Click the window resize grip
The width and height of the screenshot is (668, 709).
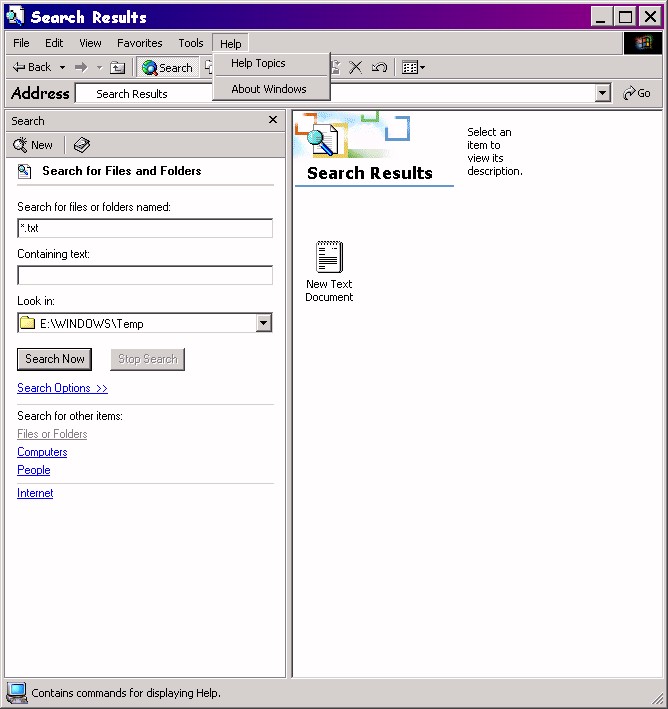pos(657,698)
